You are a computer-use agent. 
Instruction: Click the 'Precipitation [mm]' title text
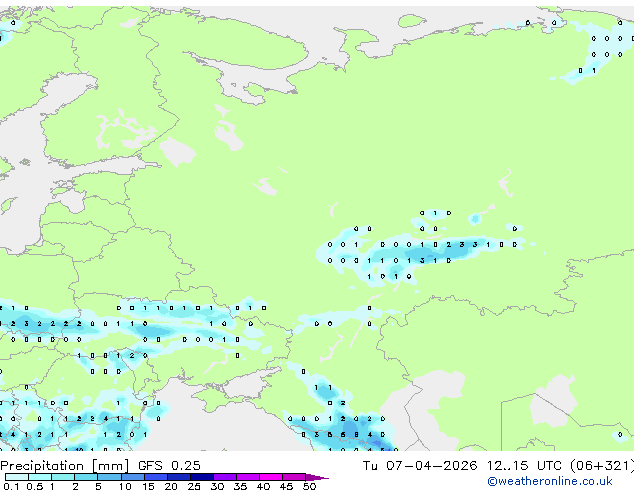64,466
